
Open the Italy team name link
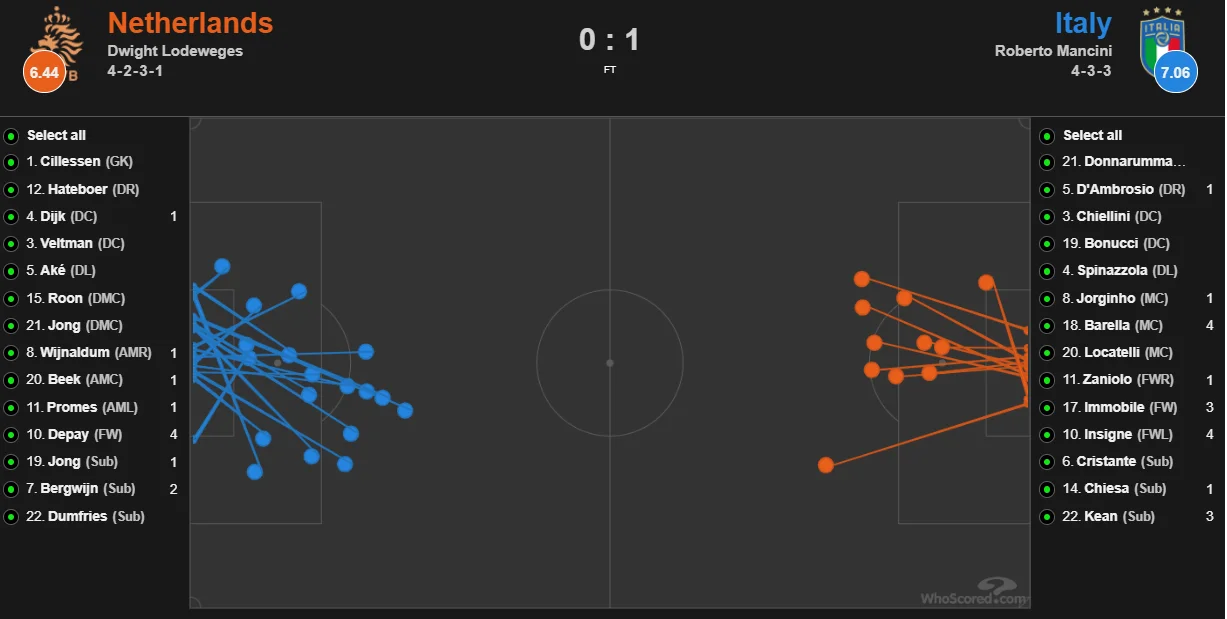tap(1082, 23)
